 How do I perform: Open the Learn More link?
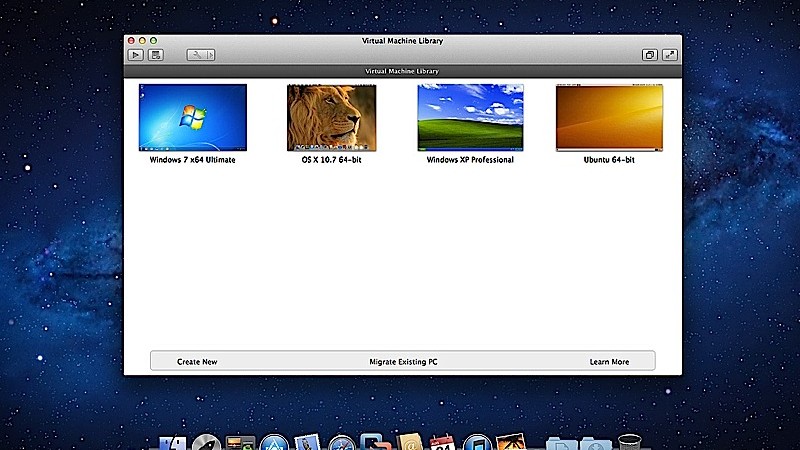tap(609, 361)
